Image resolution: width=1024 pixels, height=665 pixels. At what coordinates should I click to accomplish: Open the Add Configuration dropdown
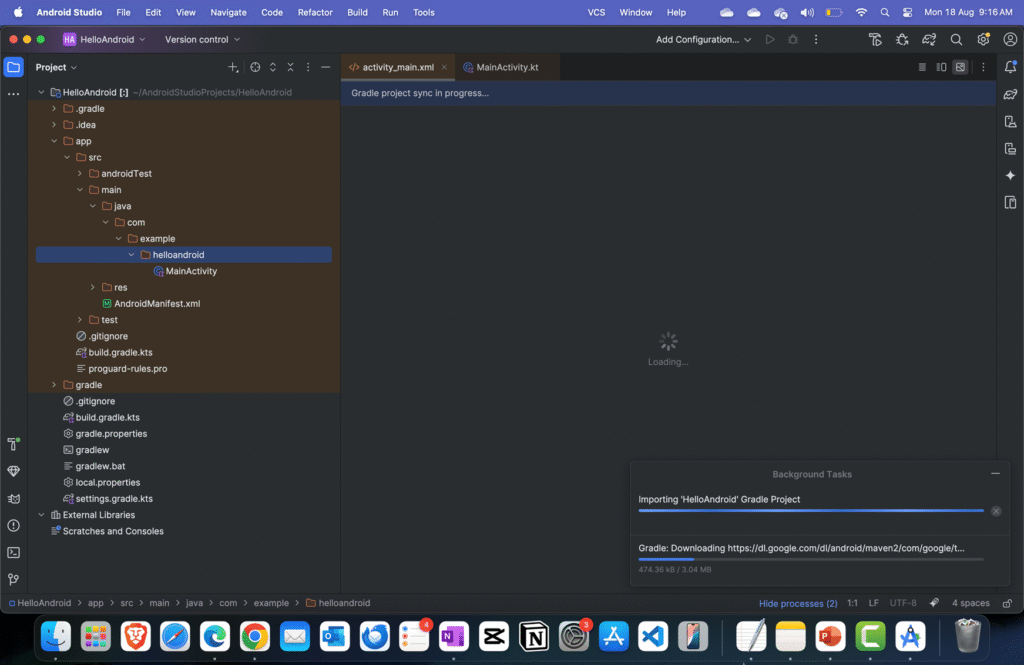click(x=703, y=40)
